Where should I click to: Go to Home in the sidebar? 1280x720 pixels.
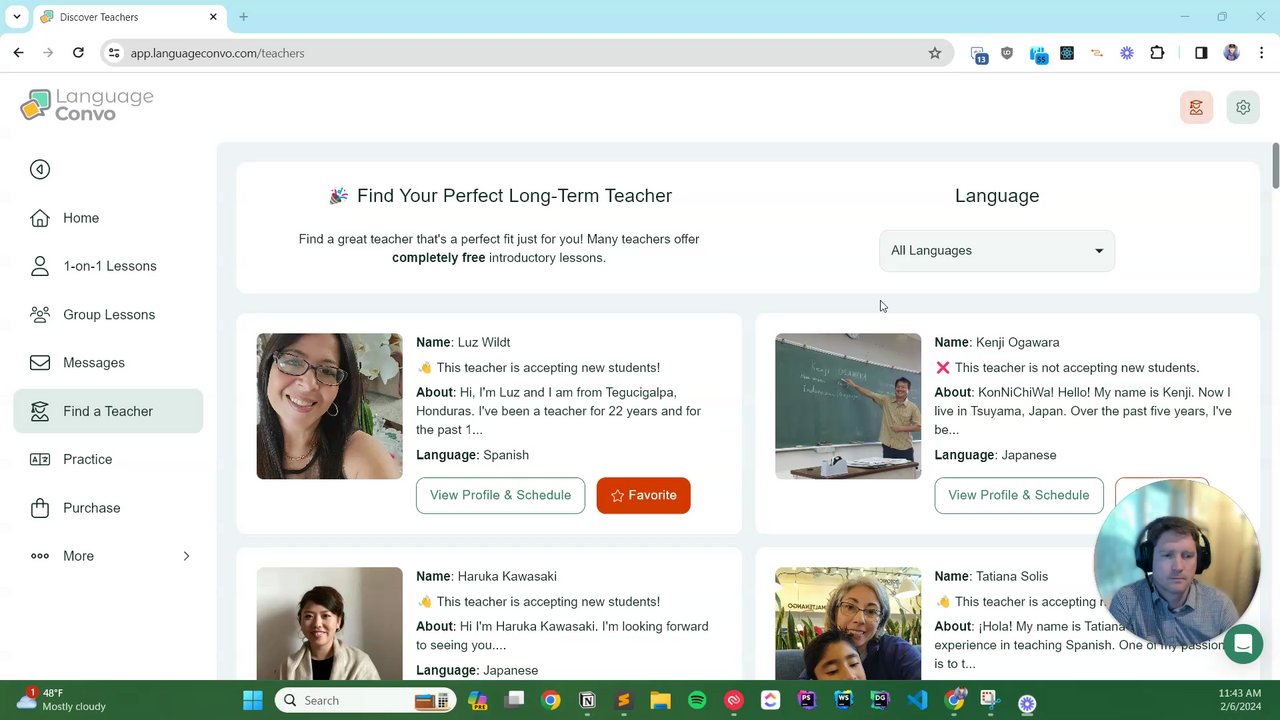[108, 218]
